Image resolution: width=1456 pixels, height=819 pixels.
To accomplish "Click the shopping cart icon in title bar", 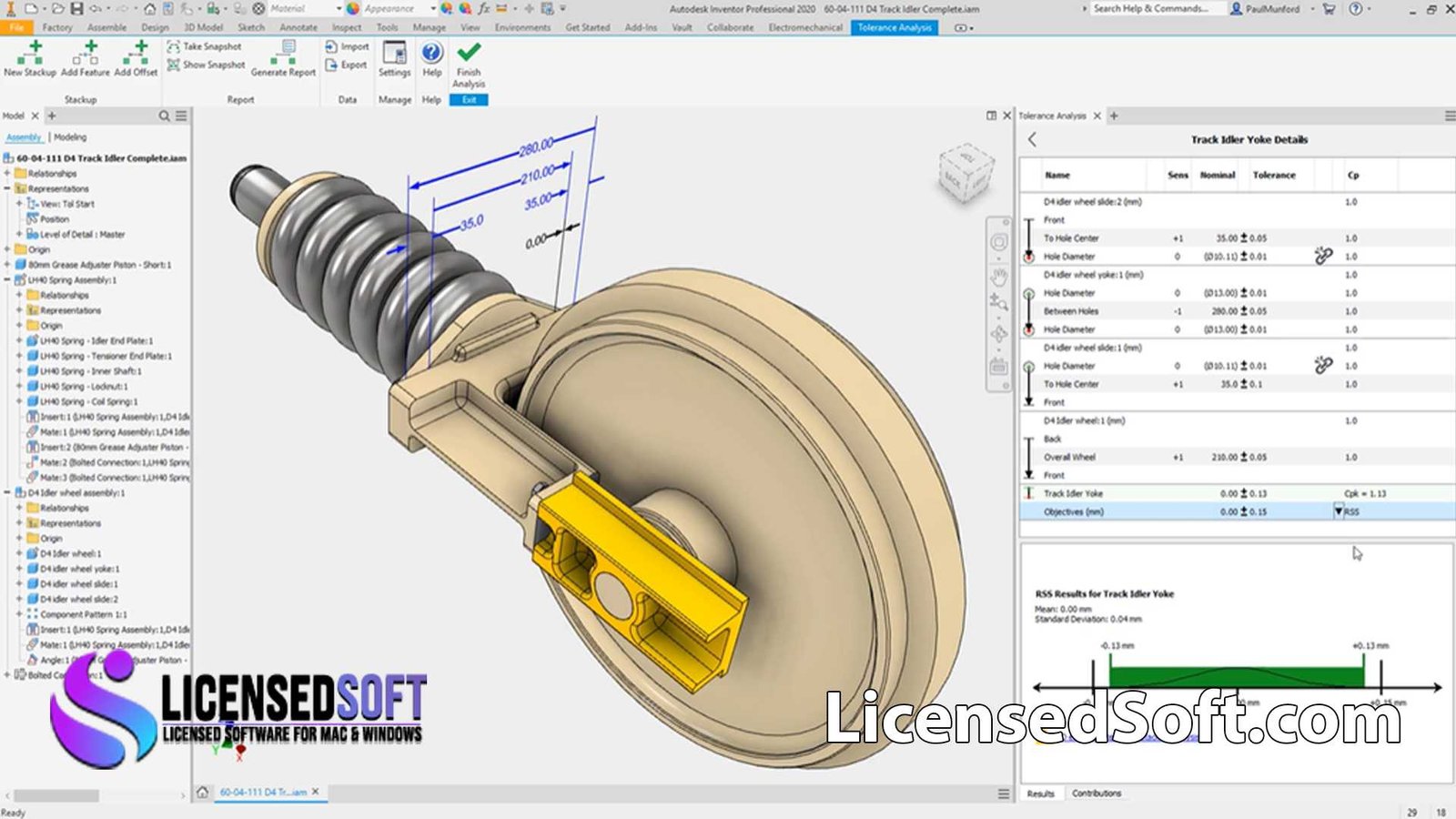I will point(1329,8).
